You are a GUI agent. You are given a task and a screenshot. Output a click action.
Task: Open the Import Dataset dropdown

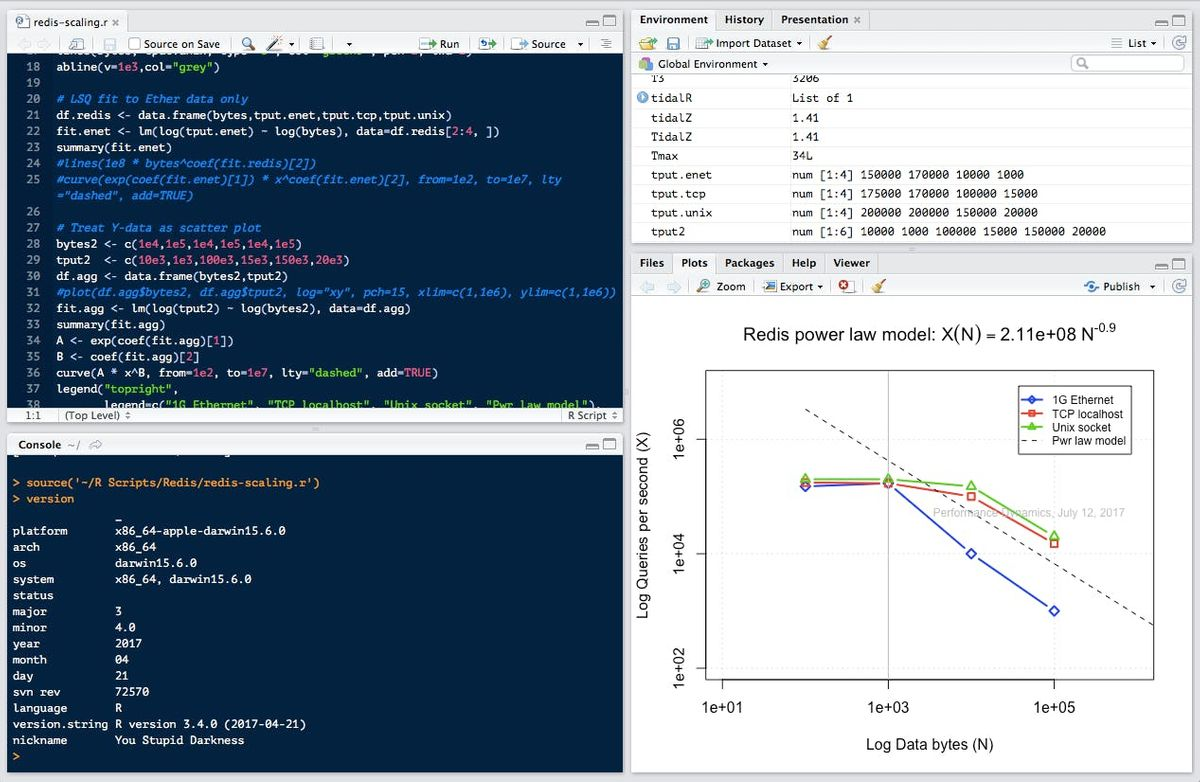point(749,43)
